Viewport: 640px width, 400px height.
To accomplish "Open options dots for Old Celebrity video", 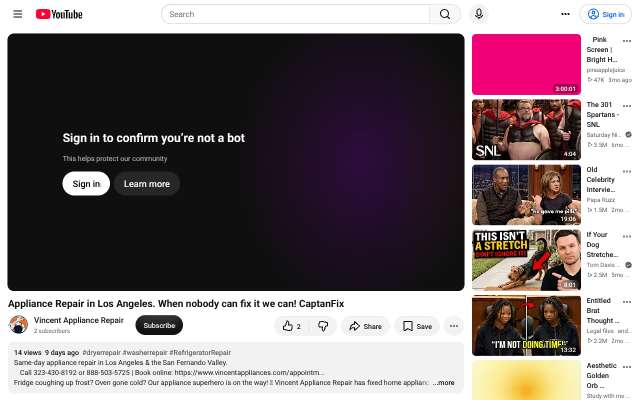I will (627, 171).
